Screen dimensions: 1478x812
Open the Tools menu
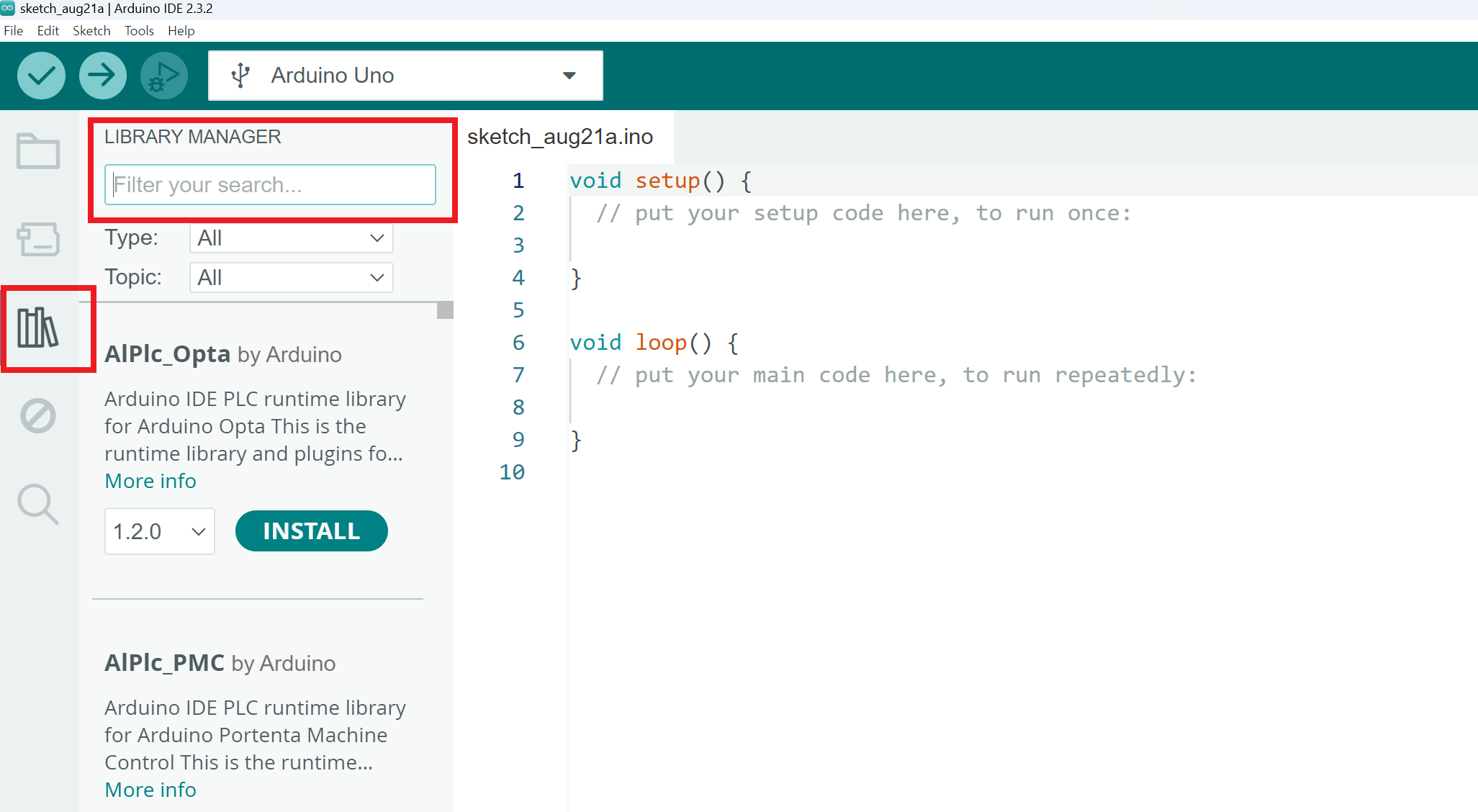[139, 31]
